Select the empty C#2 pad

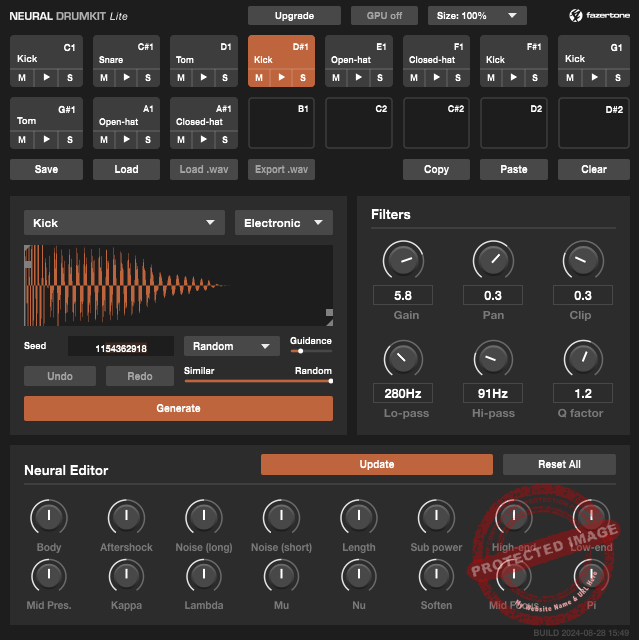[x=437, y=123]
